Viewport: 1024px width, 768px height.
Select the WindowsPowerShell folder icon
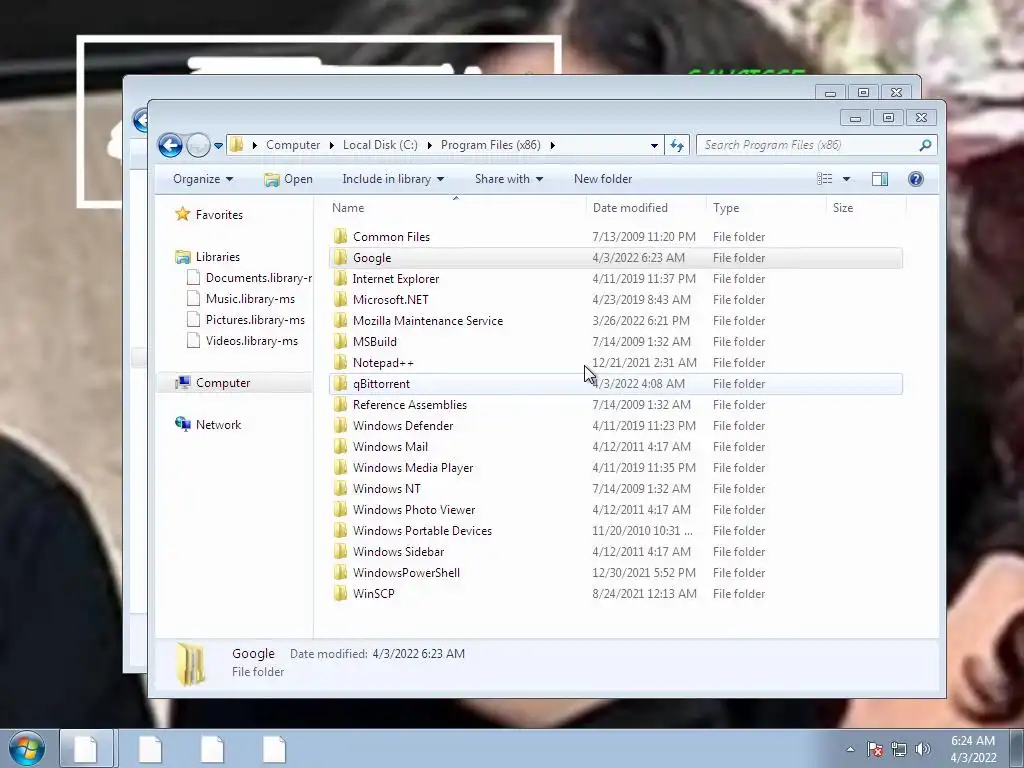tap(340, 573)
